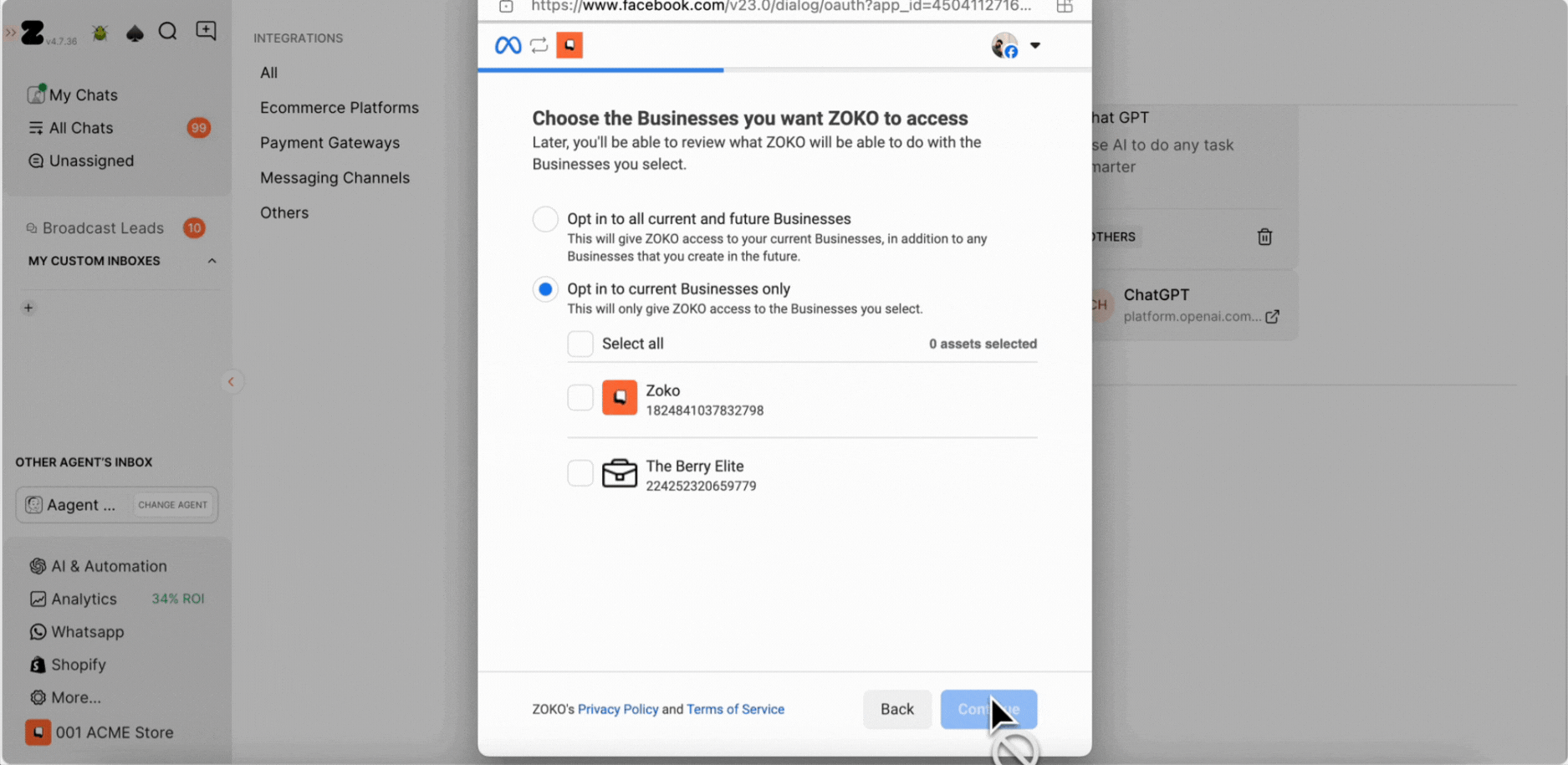Click the ACME Store orange logo icon
Viewport: 1568px width, 765px height.
click(x=38, y=732)
